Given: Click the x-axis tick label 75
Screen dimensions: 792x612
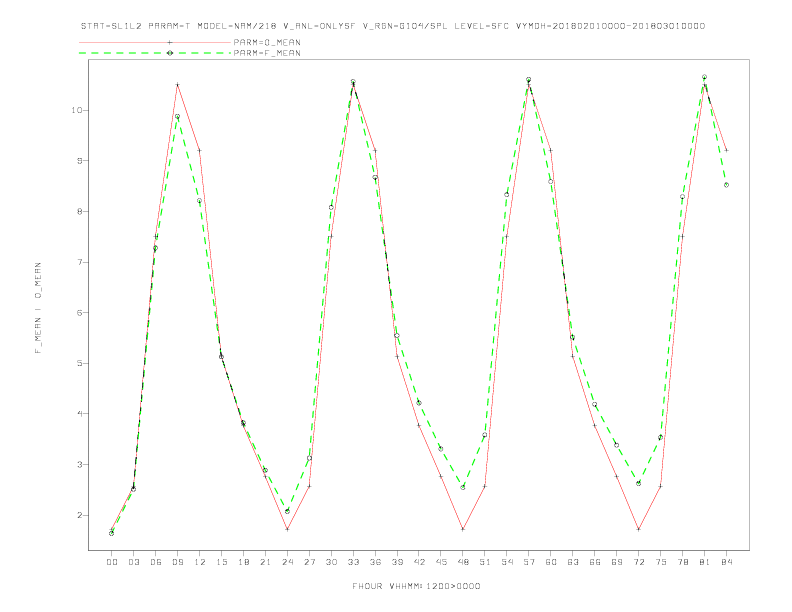Looking at the screenshot, I should [x=661, y=562].
